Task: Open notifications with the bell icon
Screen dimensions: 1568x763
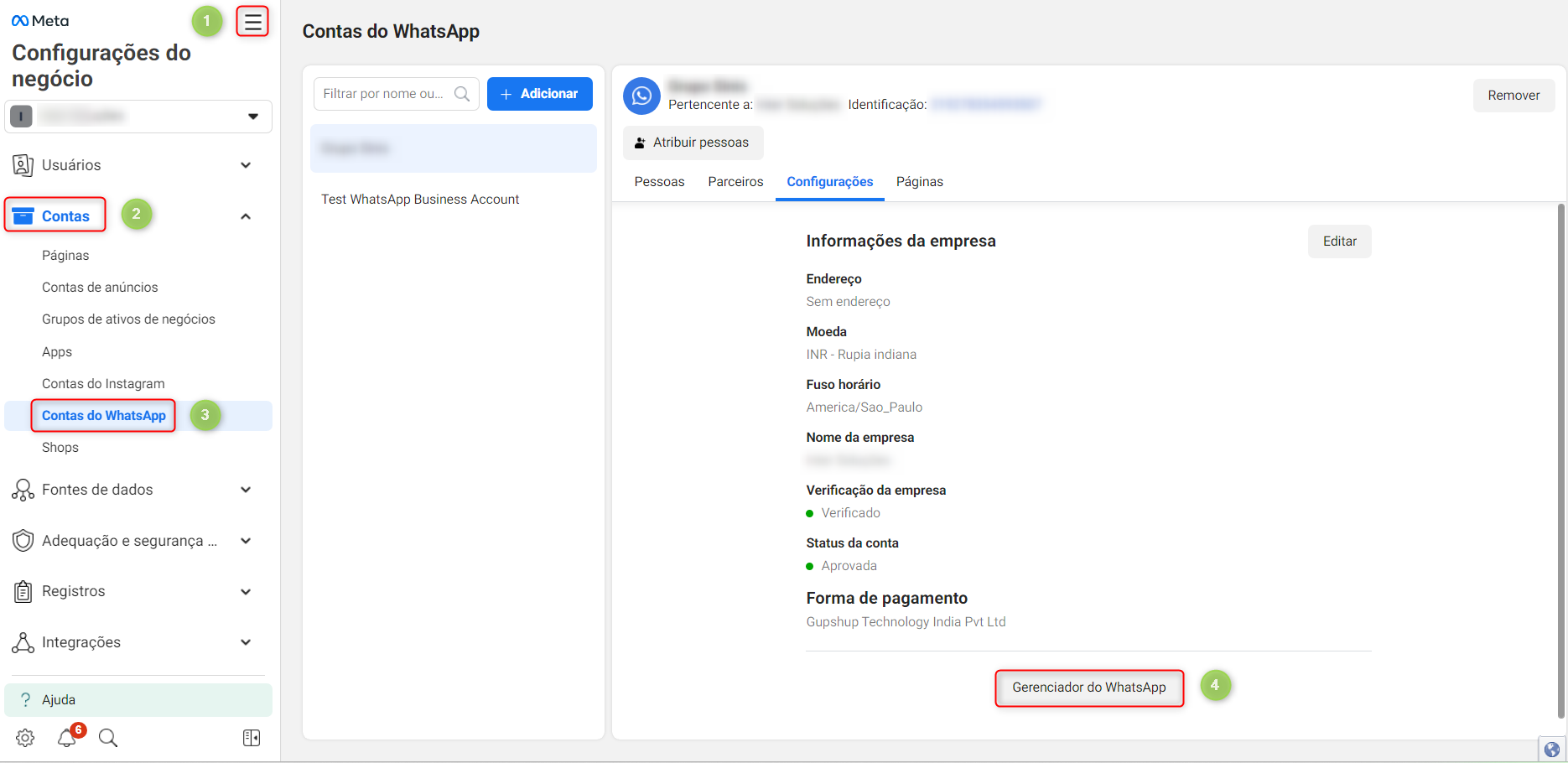Action: pos(66,738)
